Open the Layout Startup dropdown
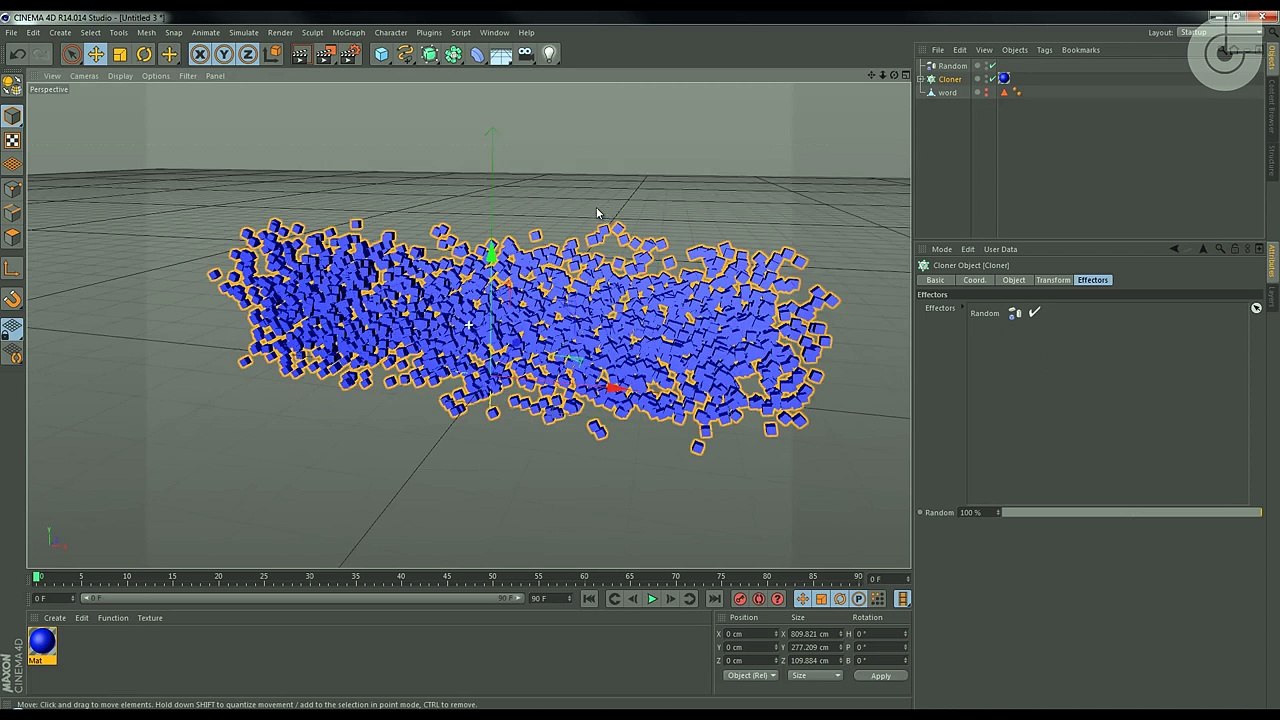 pos(1219,32)
